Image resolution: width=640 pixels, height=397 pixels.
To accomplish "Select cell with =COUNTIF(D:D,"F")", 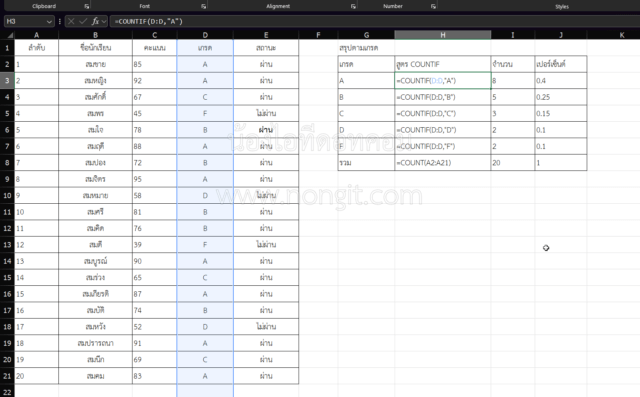I will coord(442,146).
